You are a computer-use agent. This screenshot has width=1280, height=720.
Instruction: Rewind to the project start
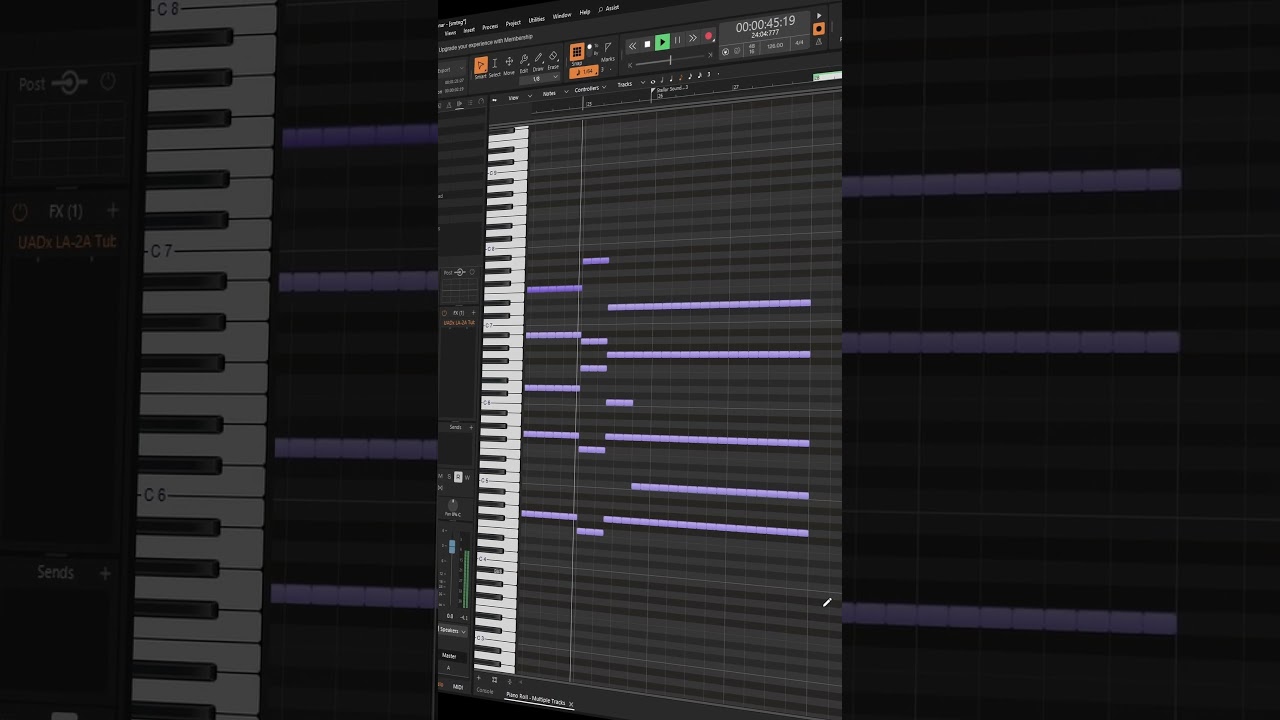coord(633,46)
